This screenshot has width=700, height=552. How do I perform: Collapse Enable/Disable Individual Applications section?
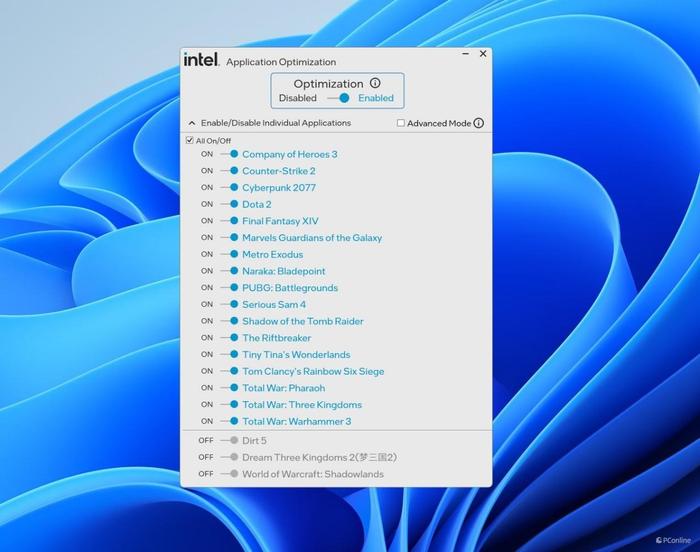(x=192, y=123)
